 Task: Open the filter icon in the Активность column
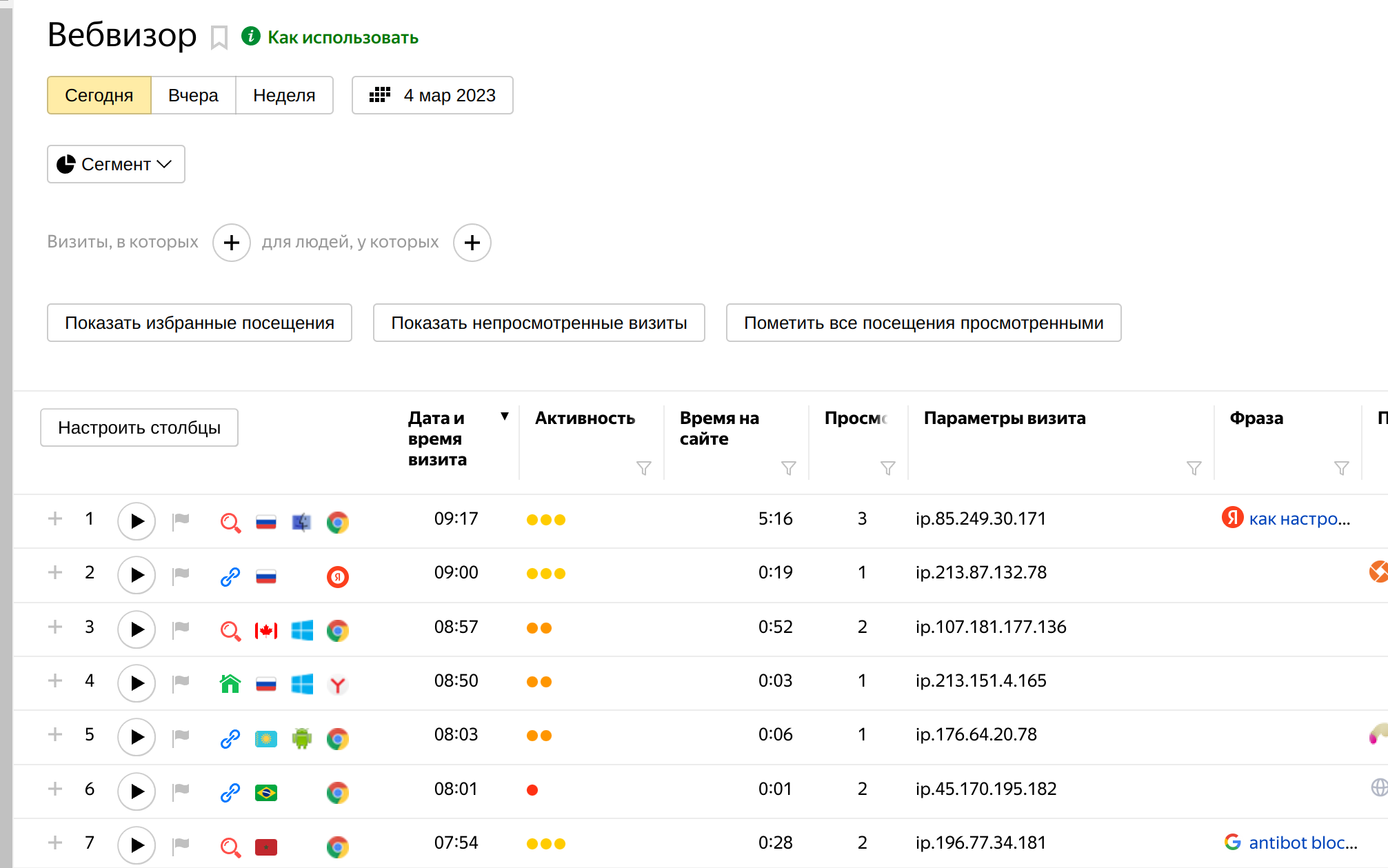(643, 469)
